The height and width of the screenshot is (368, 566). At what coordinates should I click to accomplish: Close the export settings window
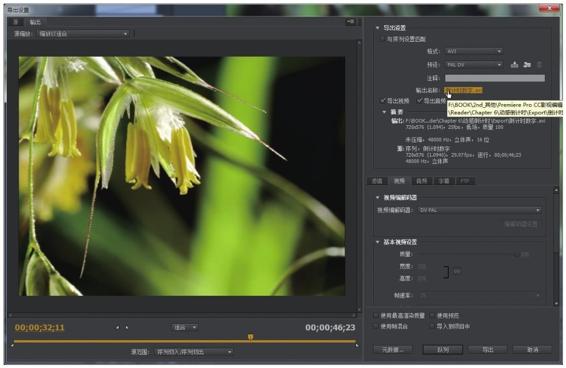pos(549,9)
